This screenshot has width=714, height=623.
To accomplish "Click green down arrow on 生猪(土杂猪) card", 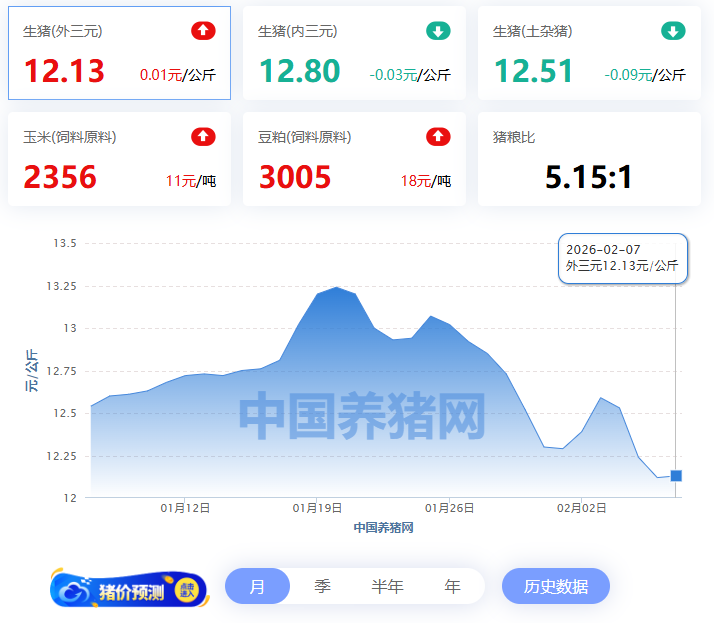I will tap(673, 31).
